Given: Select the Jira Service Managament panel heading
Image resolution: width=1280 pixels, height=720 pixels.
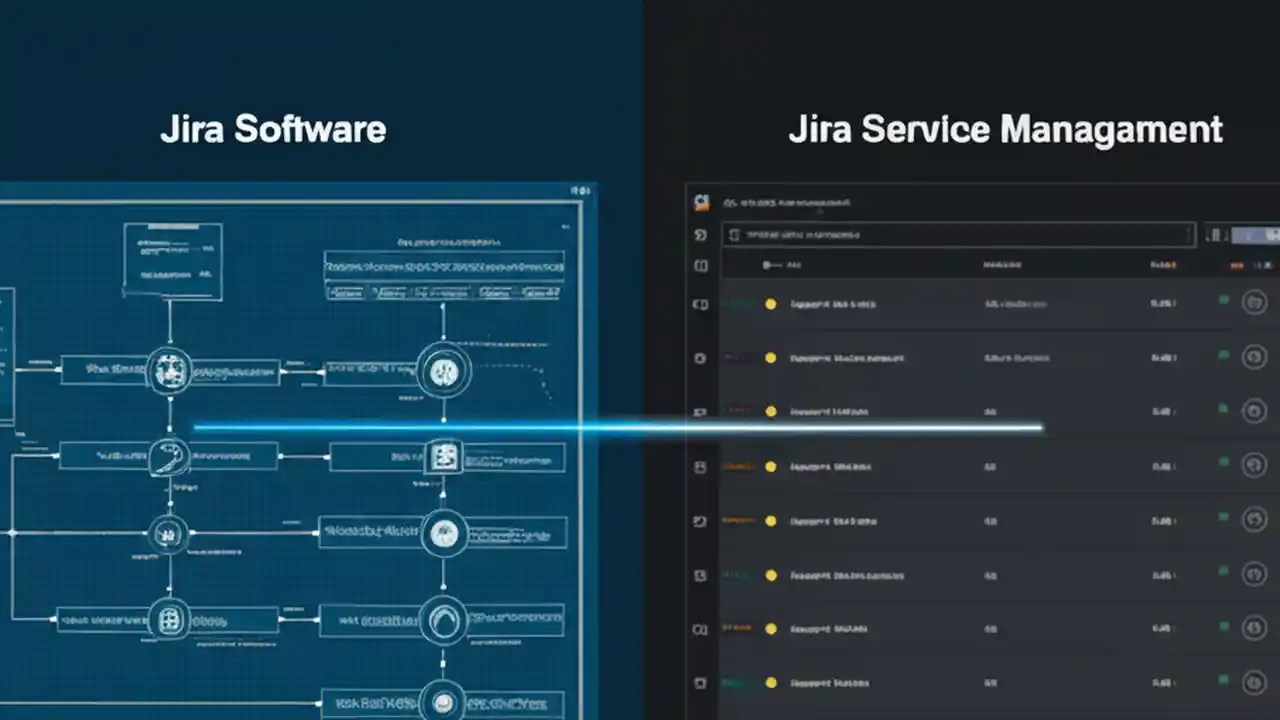Looking at the screenshot, I should point(1004,128).
